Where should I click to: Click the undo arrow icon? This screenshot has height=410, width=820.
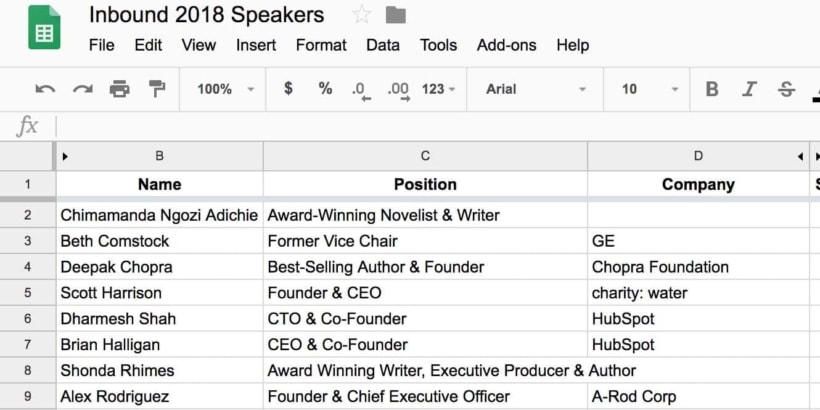point(45,89)
